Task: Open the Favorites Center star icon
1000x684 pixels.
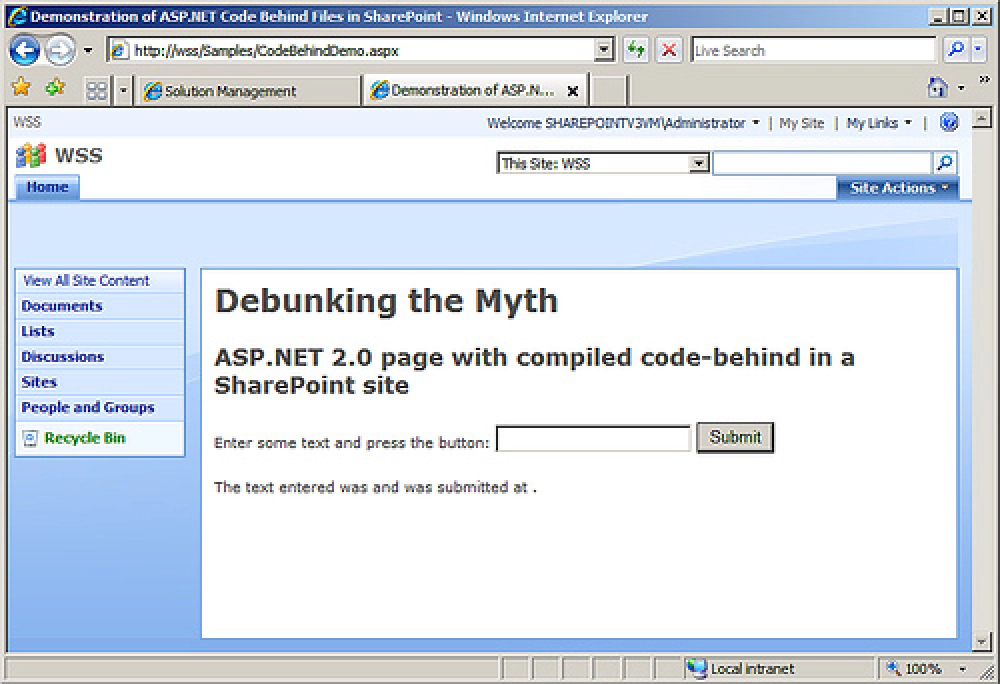Action: click(20, 88)
